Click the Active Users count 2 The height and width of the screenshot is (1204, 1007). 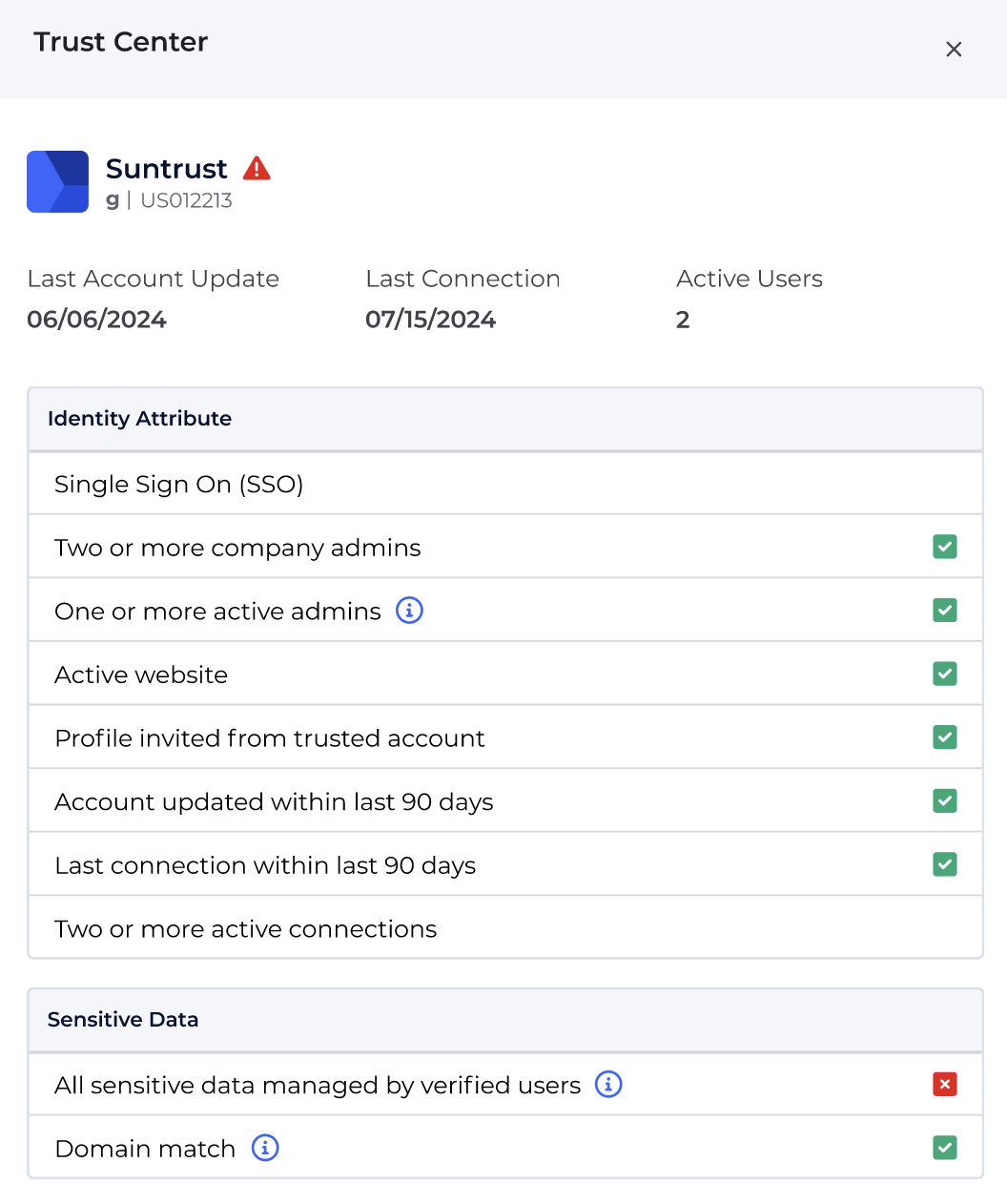click(x=683, y=320)
